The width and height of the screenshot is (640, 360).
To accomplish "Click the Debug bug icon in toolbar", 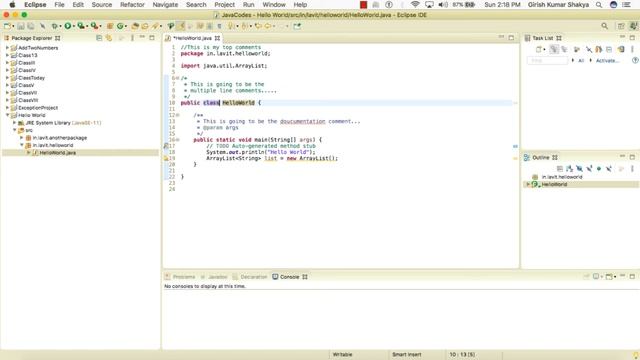I will [54, 26].
